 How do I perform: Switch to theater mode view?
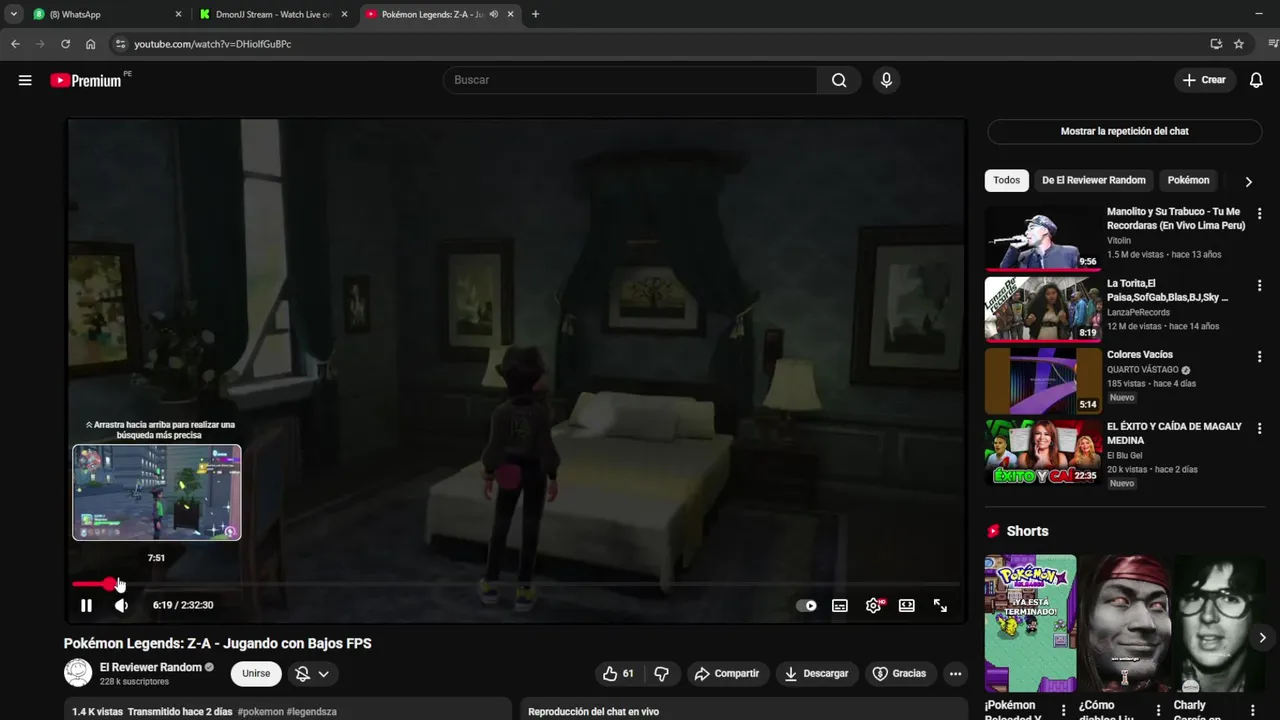907,605
